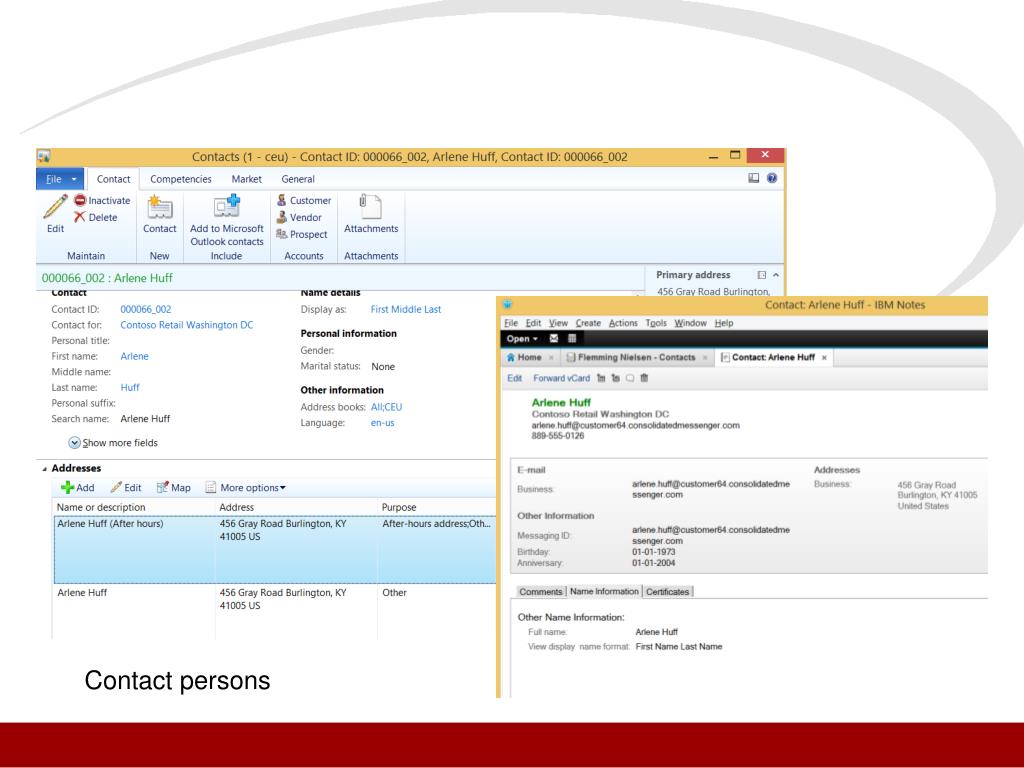The width and height of the screenshot is (1024, 768).
Task: Select the Comments tab in Notes
Action: pyautogui.click(x=540, y=592)
